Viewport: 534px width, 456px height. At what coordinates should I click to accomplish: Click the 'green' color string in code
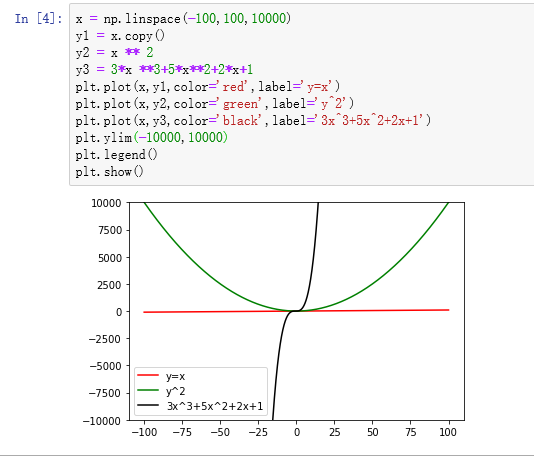(240, 104)
